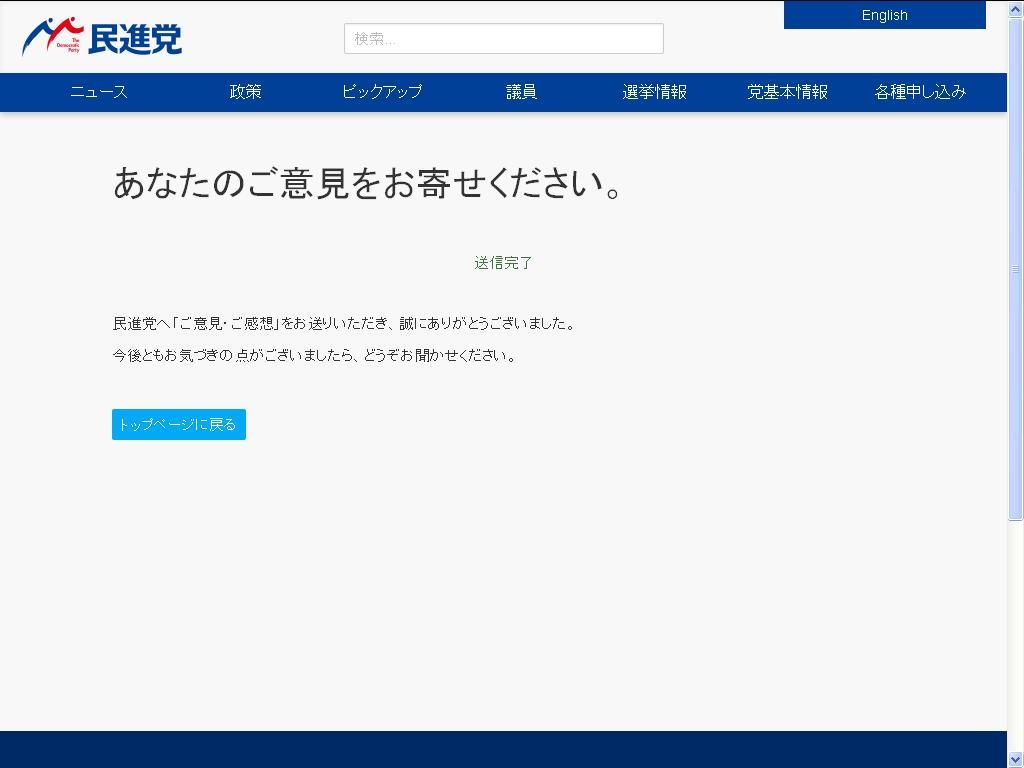
Task: Open the ニュース menu
Action: pos(99,92)
